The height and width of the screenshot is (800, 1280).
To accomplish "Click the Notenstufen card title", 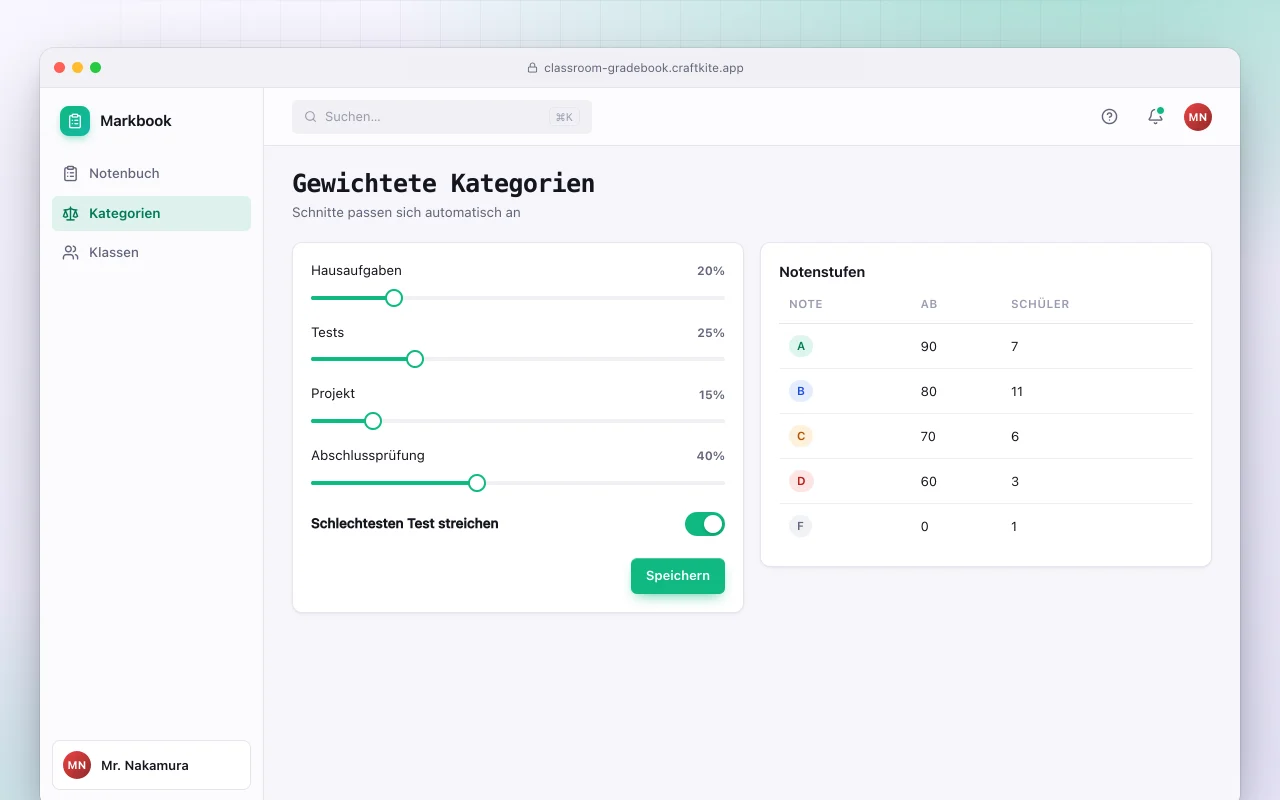I will click(822, 272).
